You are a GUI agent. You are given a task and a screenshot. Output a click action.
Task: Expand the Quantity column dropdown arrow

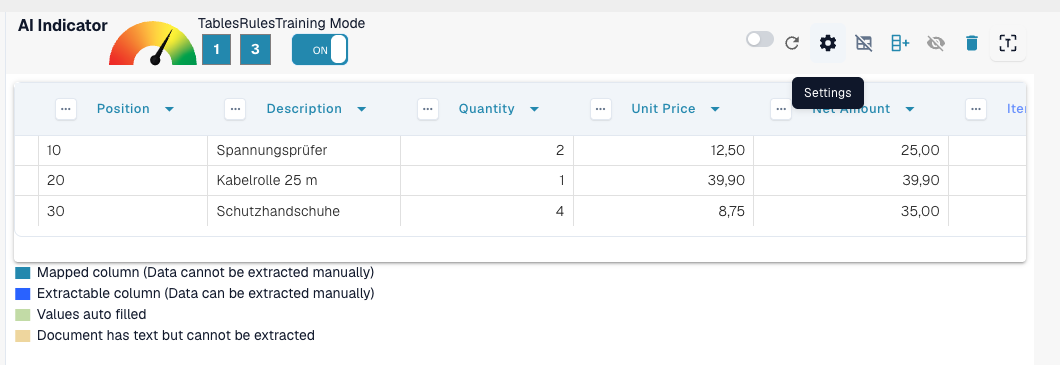tap(534, 110)
